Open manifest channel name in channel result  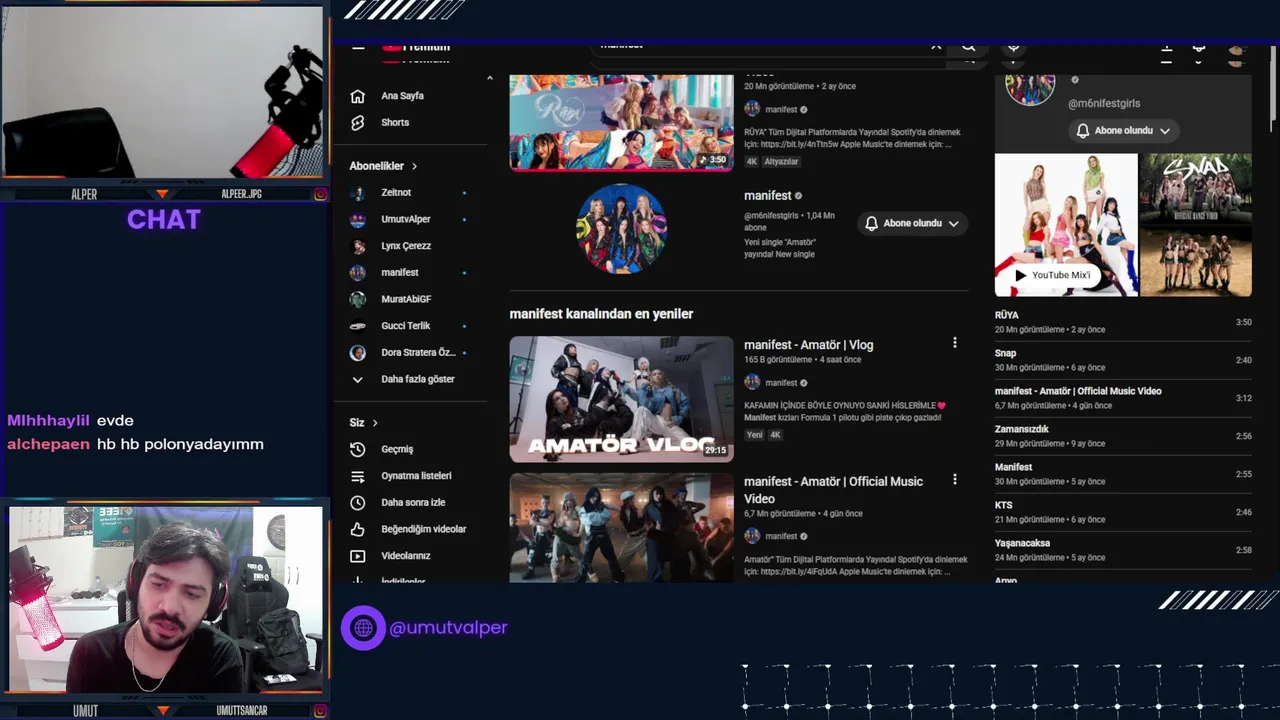pyautogui.click(x=767, y=196)
